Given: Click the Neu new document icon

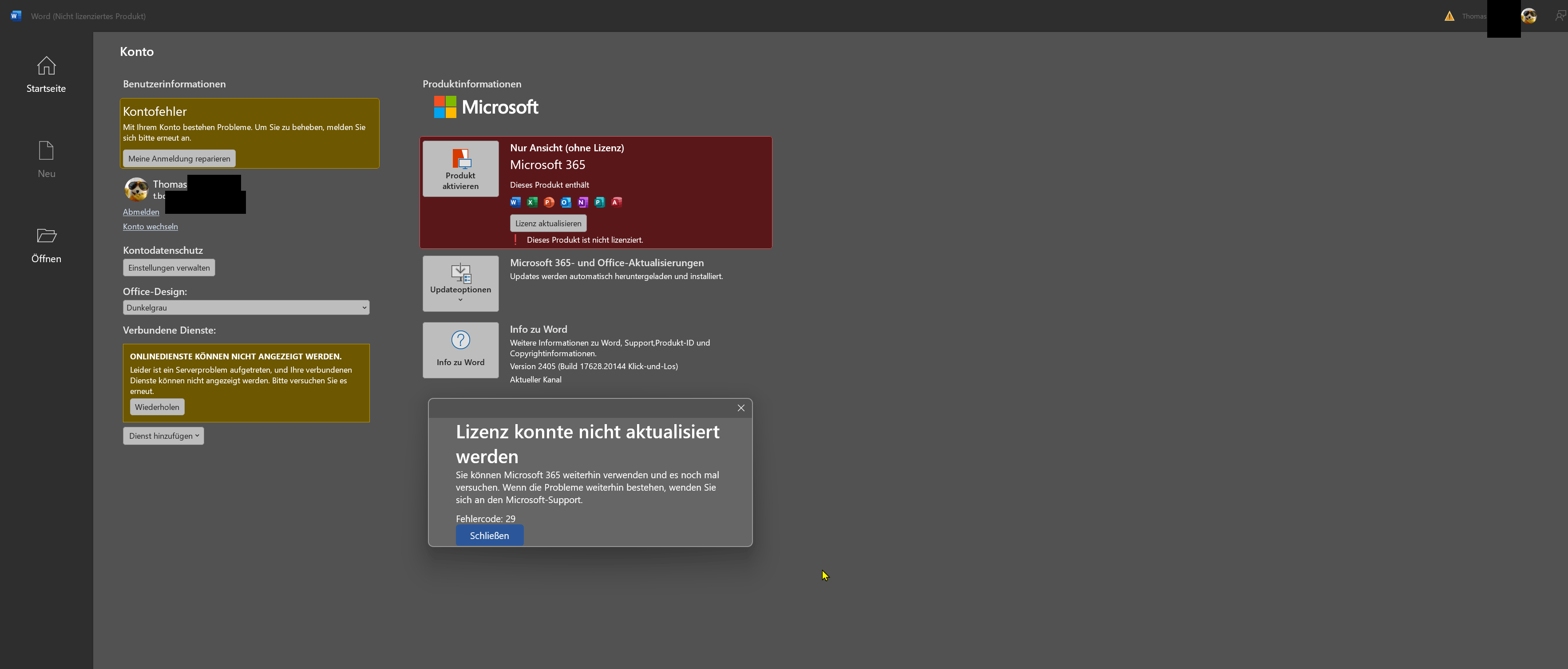Looking at the screenshot, I should coord(46,151).
